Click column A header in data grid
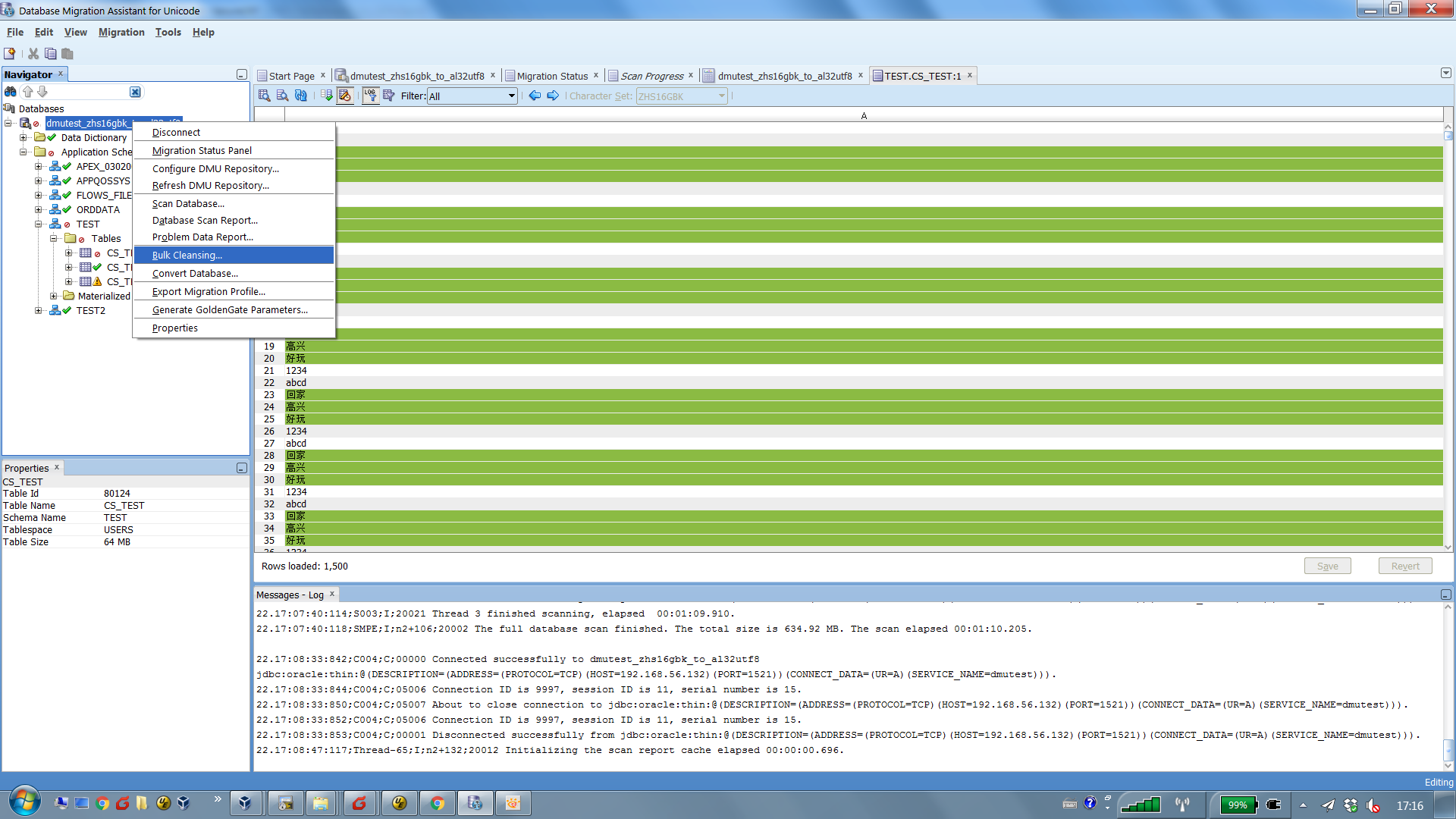1456x819 pixels. tap(864, 115)
